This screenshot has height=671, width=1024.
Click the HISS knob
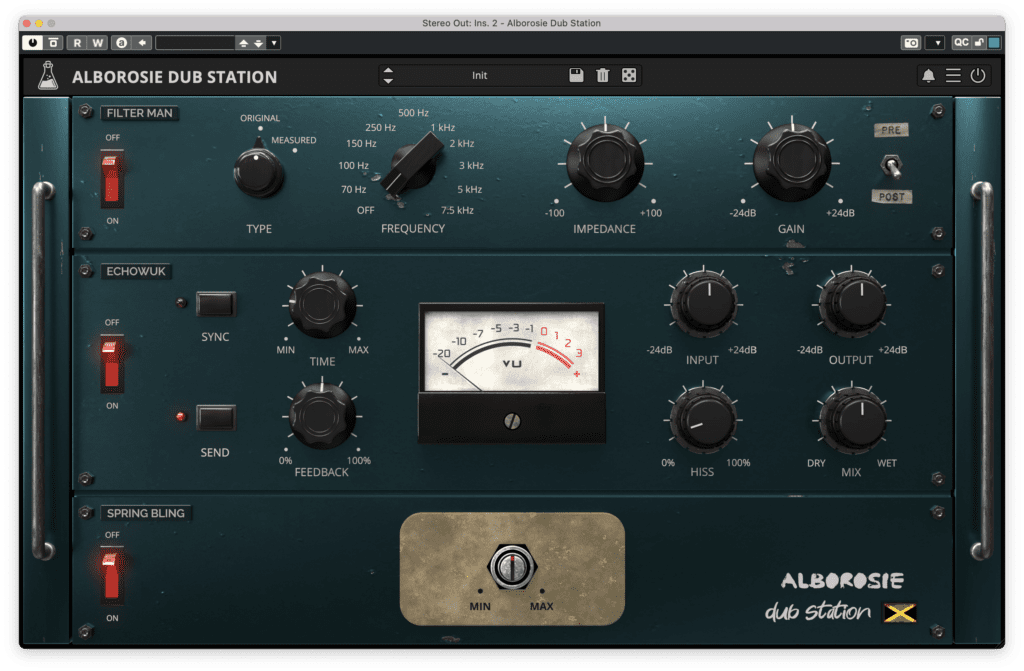point(703,419)
